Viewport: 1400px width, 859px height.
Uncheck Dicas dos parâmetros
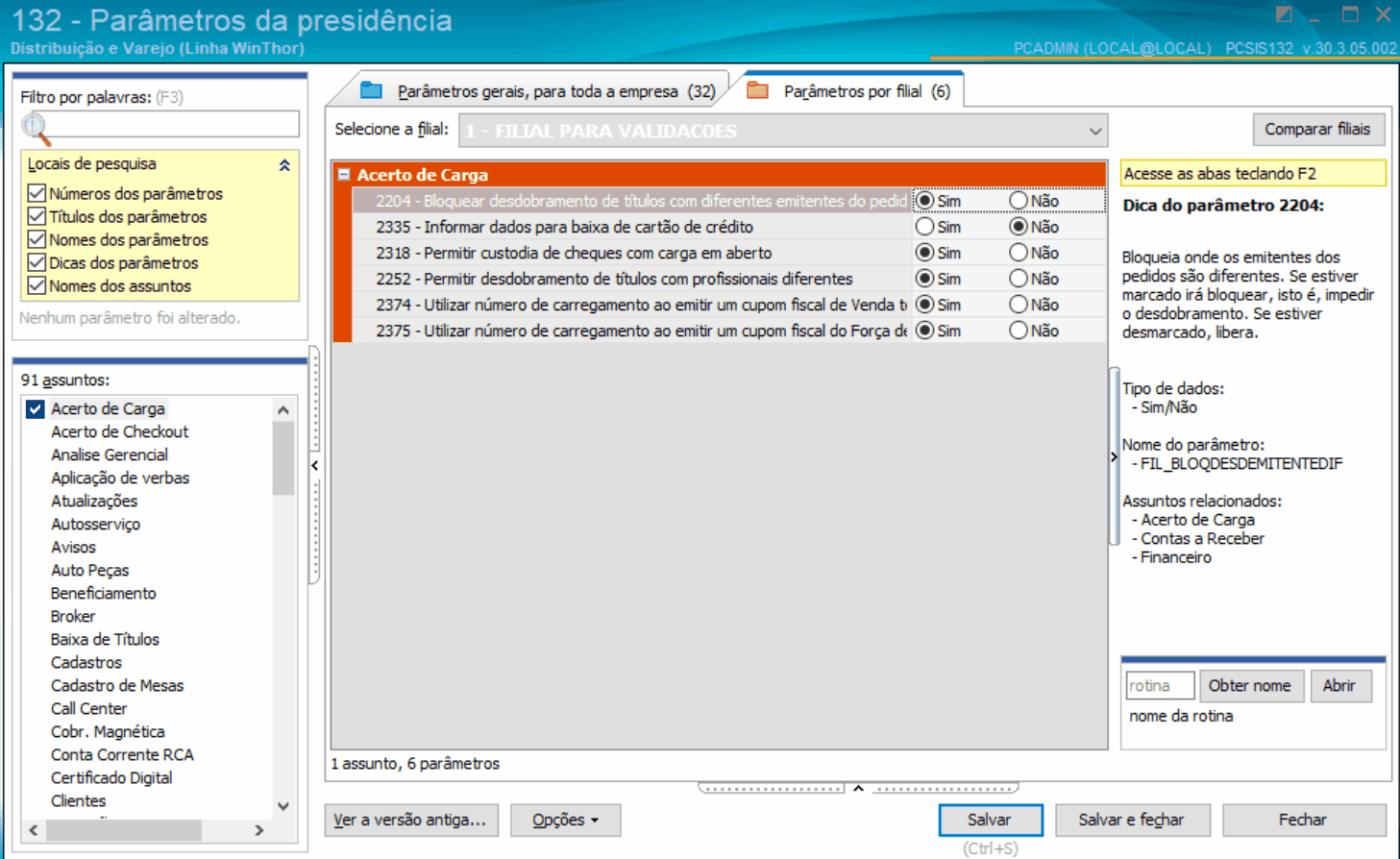[x=37, y=262]
